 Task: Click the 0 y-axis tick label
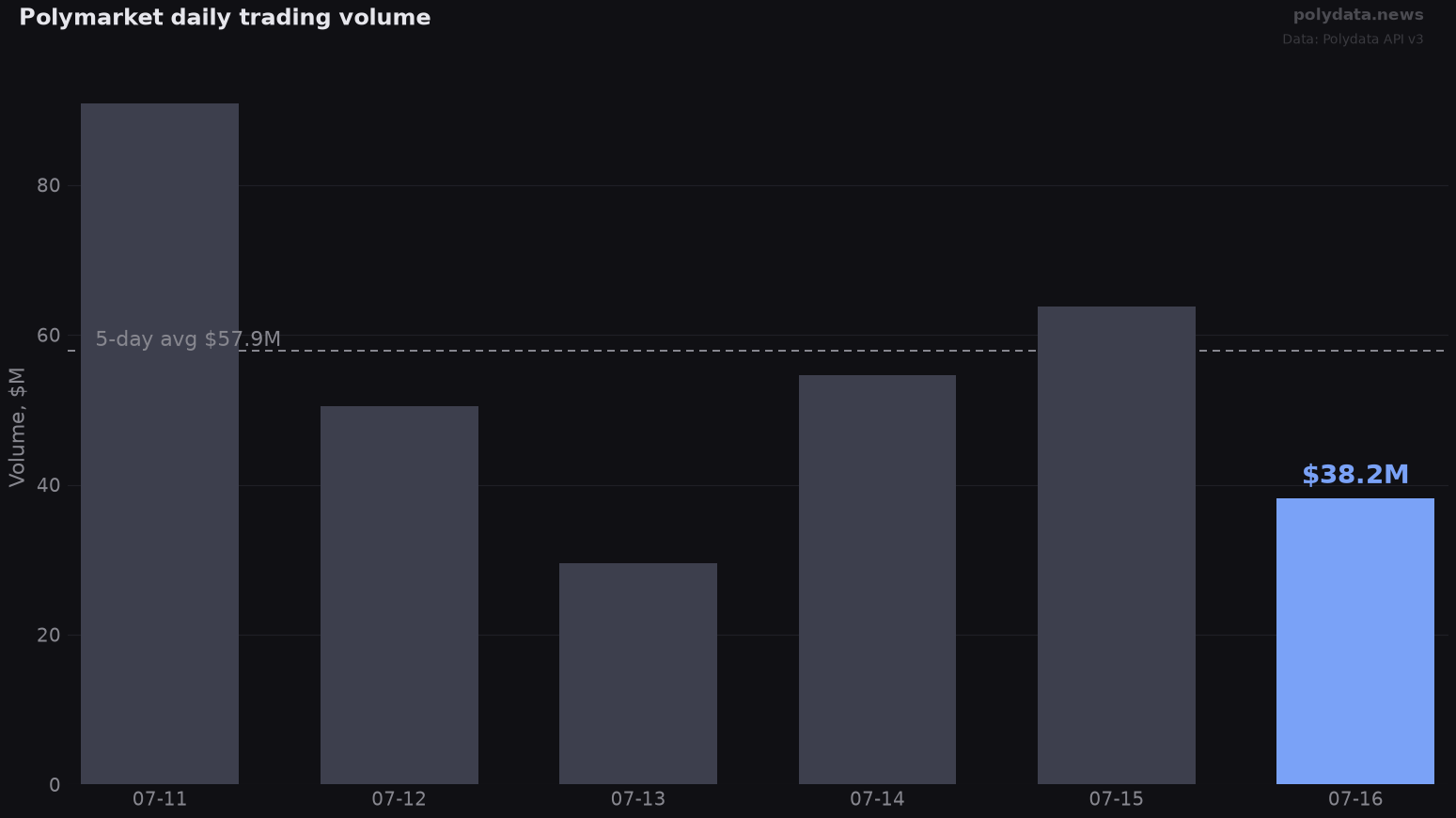pos(55,785)
